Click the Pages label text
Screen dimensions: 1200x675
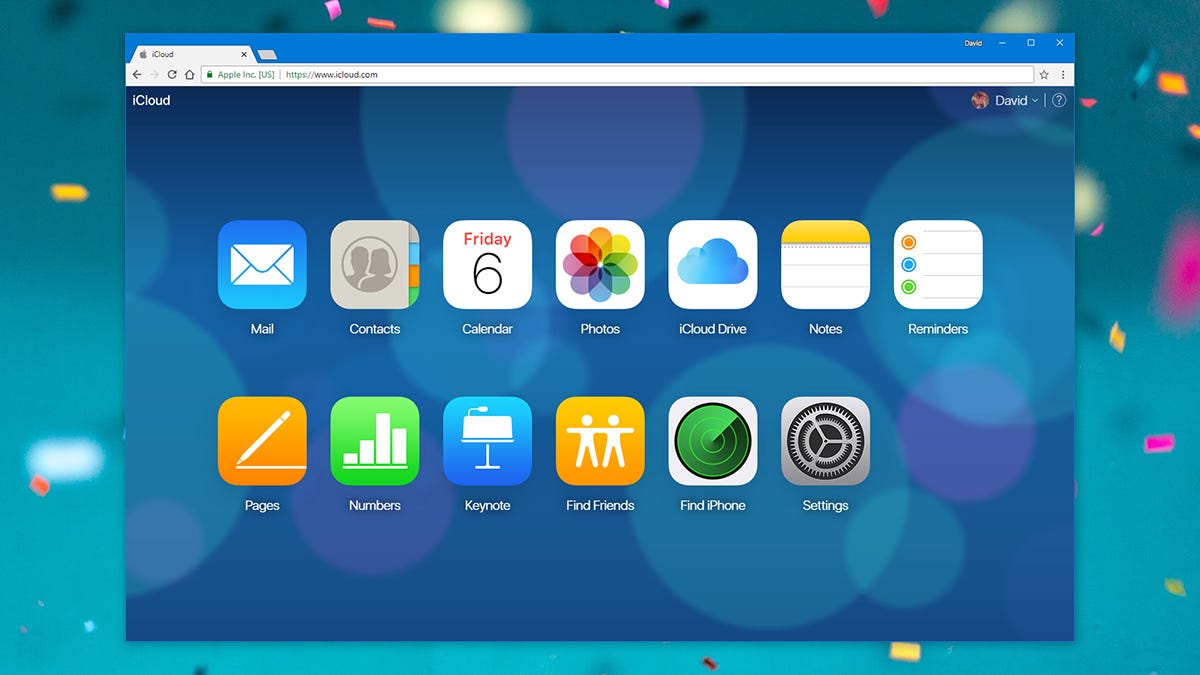(262, 506)
